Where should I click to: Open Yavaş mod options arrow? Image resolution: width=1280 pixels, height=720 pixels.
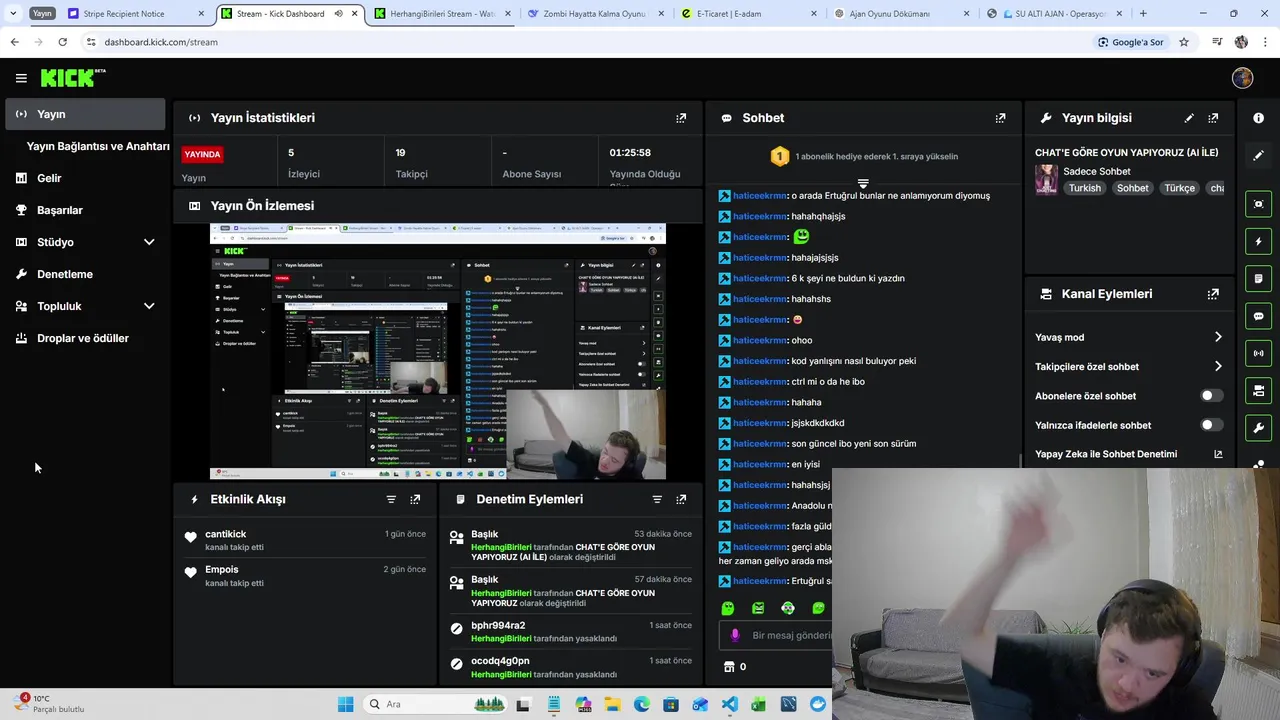pos(1218,337)
